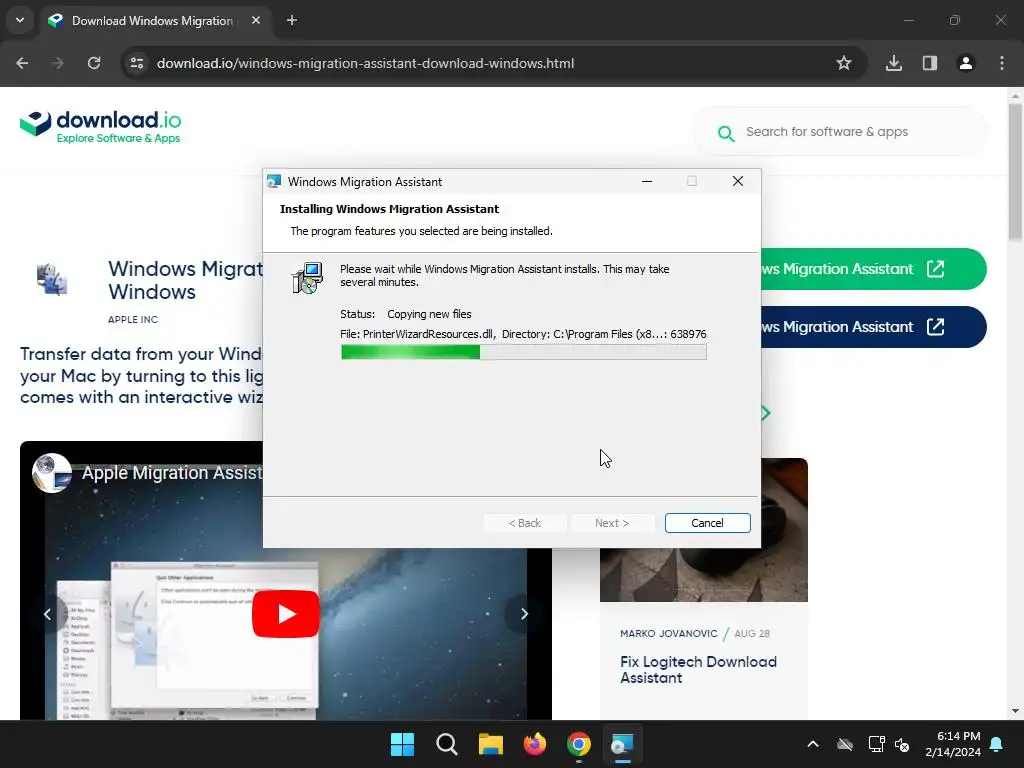This screenshot has width=1024, height=768.
Task: Bookmark this page with star icon
Action: click(844, 63)
